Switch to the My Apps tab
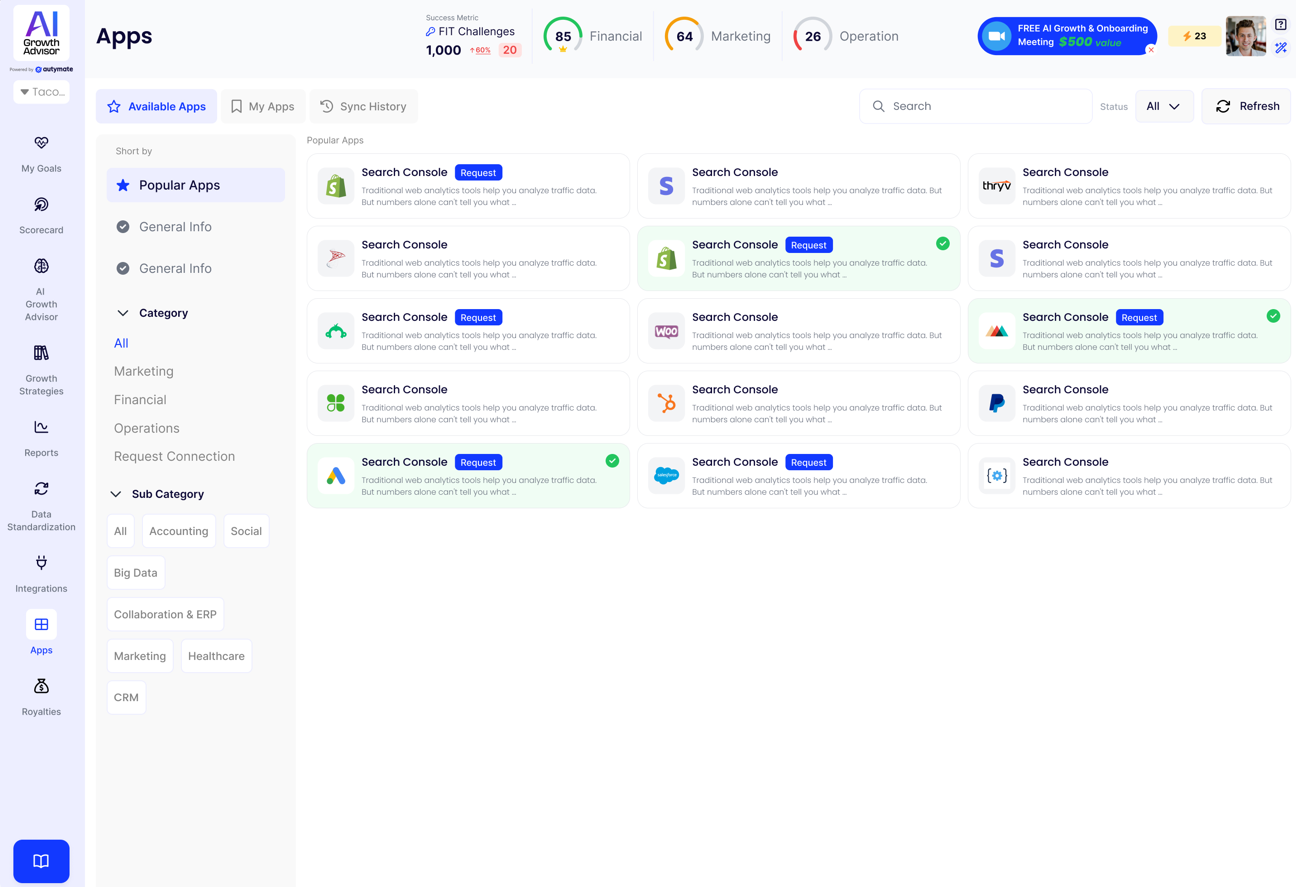The width and height of the screenshot is (1296, 887). [262, 106]
